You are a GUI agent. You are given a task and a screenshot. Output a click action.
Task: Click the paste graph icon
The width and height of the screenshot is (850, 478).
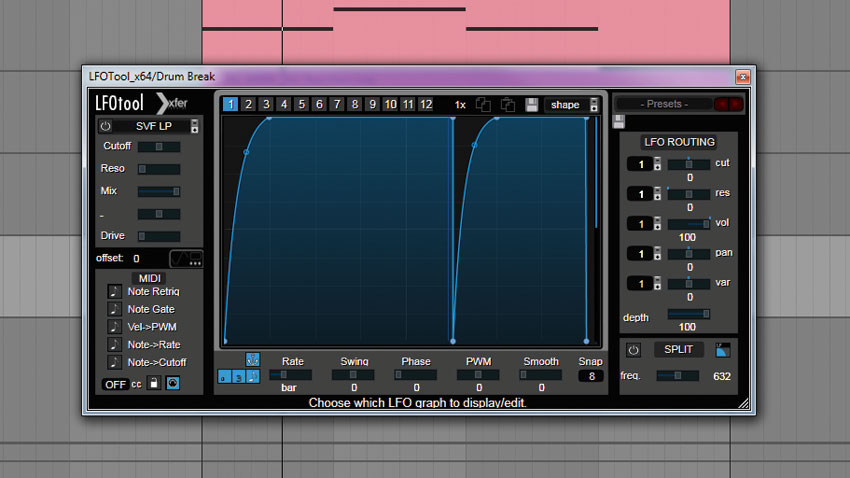coord(507,105)
